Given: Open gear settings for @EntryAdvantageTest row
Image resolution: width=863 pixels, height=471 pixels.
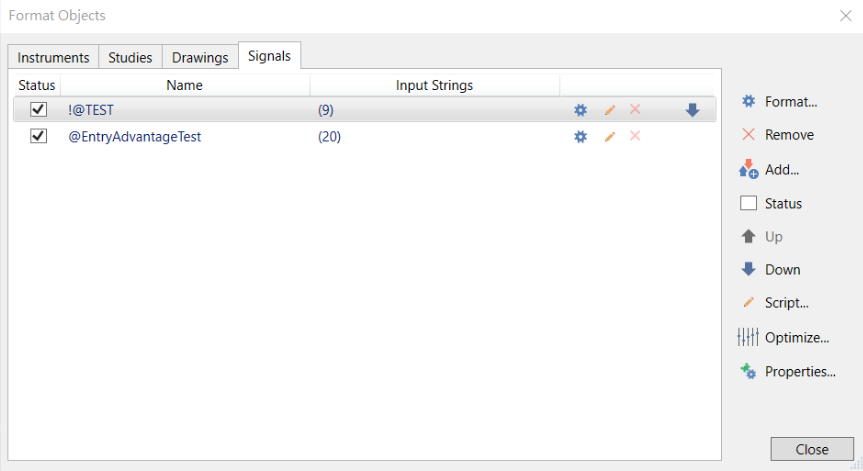Looking at the screenshot, I should click(580, 136).
